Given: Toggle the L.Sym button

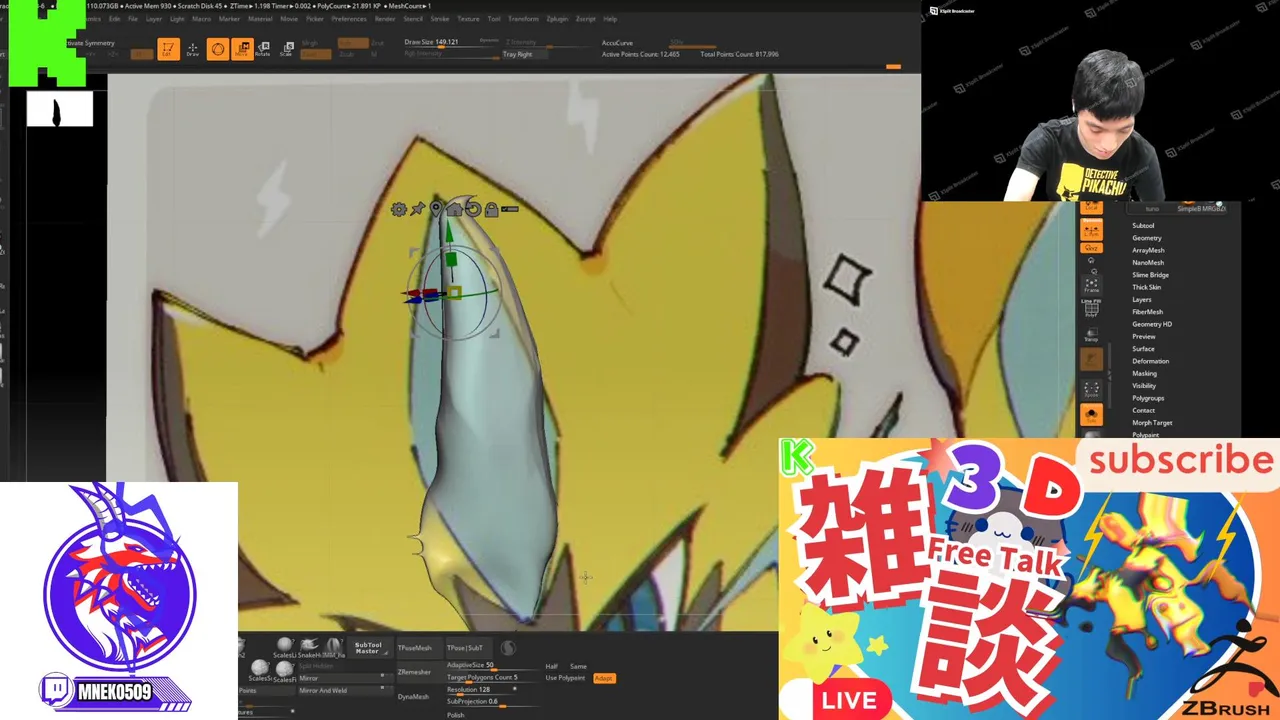Looking at the screenshot, I should coord(1091,229).
